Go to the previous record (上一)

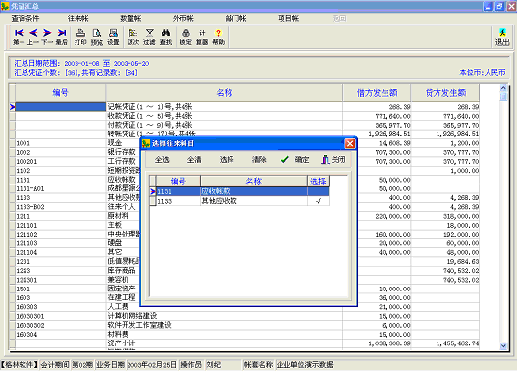click(x=33, y=37)
